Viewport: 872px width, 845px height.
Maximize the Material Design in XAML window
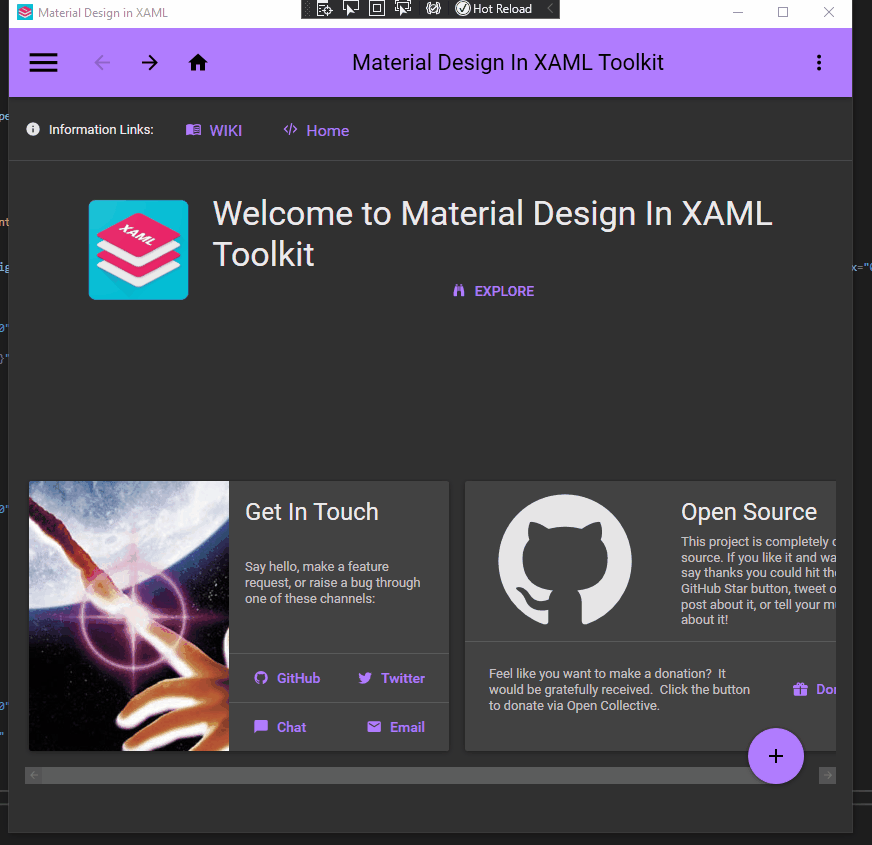click(x=783, y=12)
